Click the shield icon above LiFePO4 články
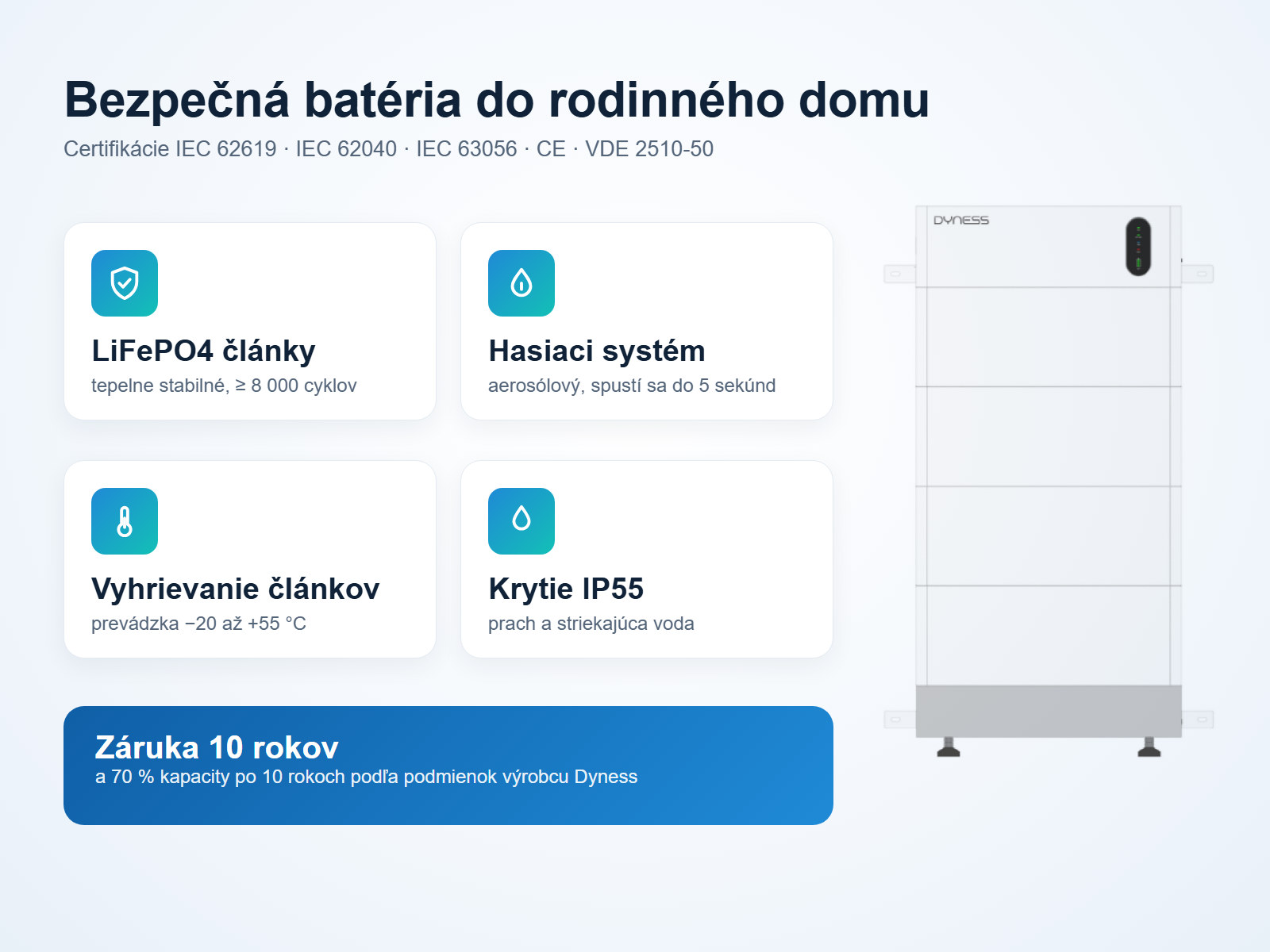 point(125,283)
